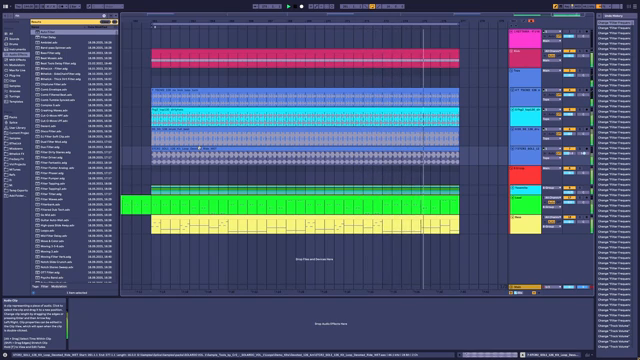
Task: Click the Modulation tag below the browser list
Action: pyautogui.click(x=59, y=287)
